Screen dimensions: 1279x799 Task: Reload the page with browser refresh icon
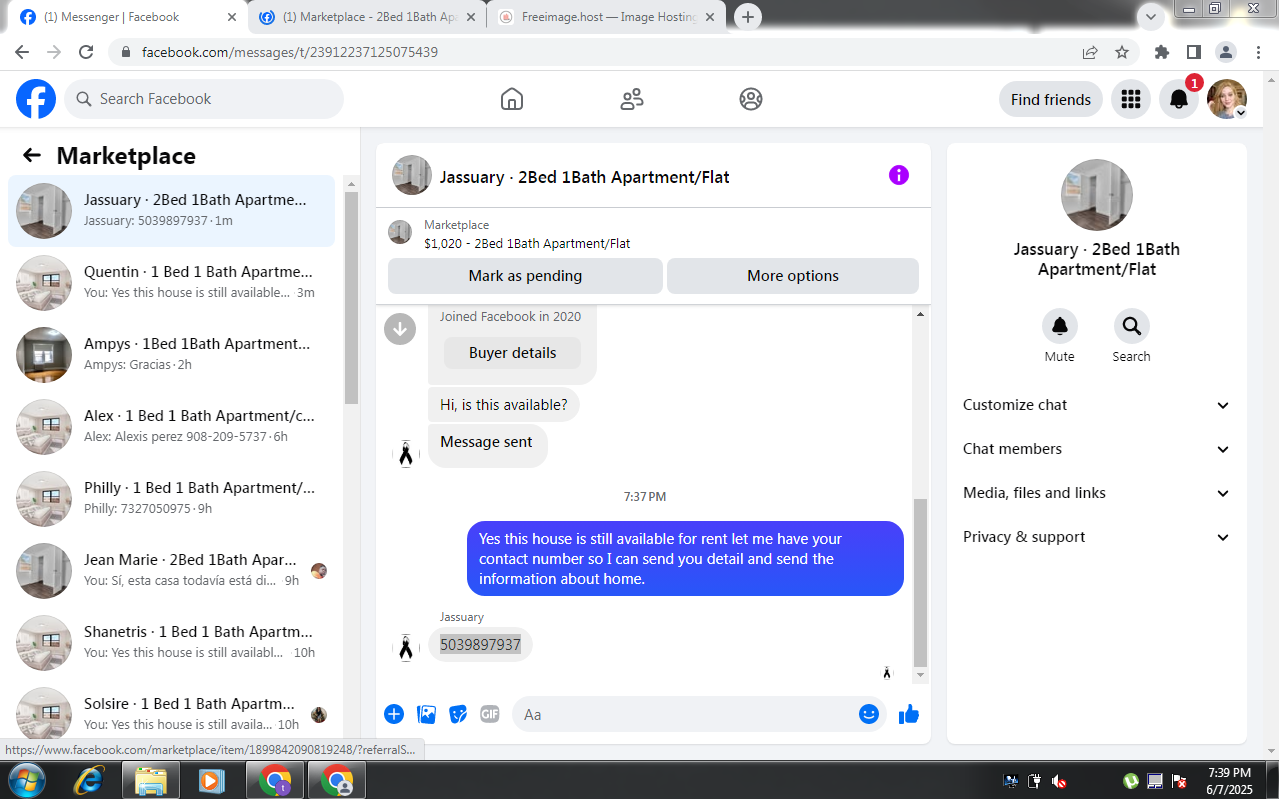point(86,52)
